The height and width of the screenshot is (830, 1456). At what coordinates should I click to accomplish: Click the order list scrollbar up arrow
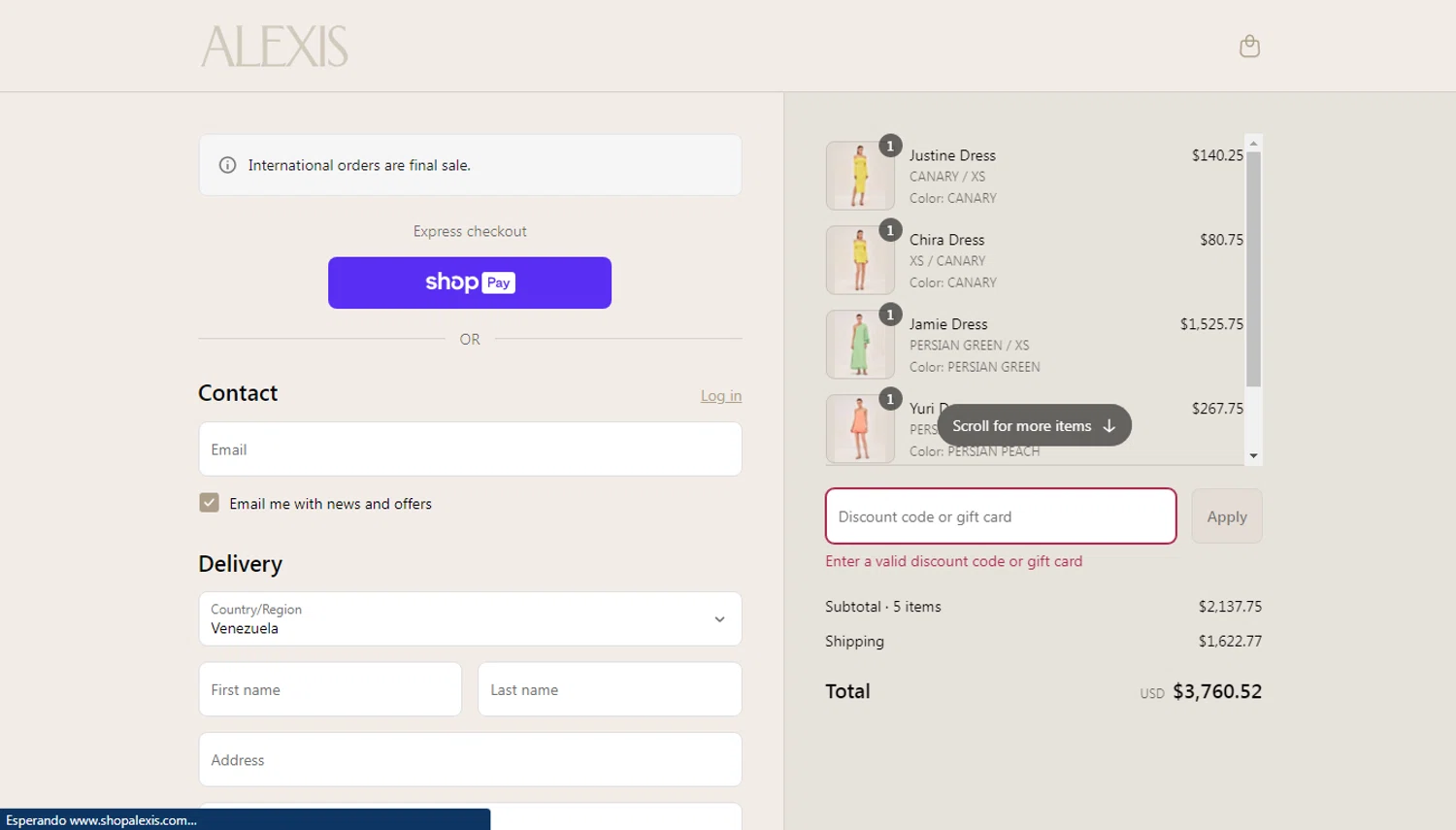[1253, 143]
